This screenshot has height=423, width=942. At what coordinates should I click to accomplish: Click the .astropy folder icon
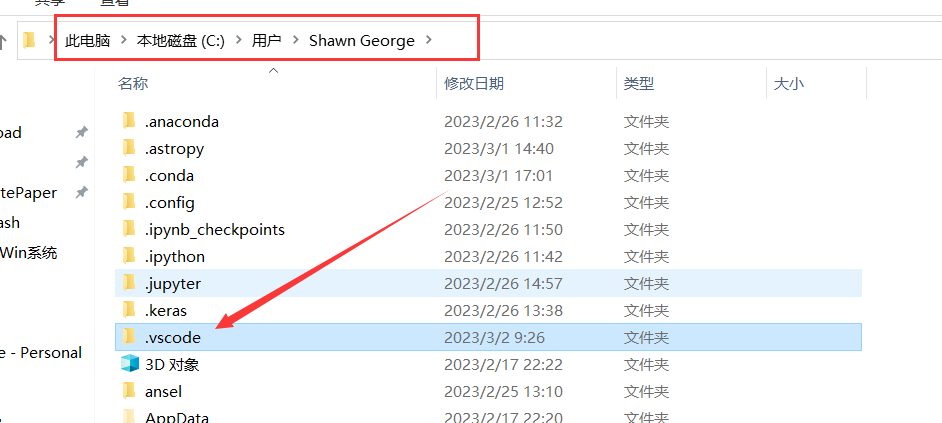tap(129, 148)
